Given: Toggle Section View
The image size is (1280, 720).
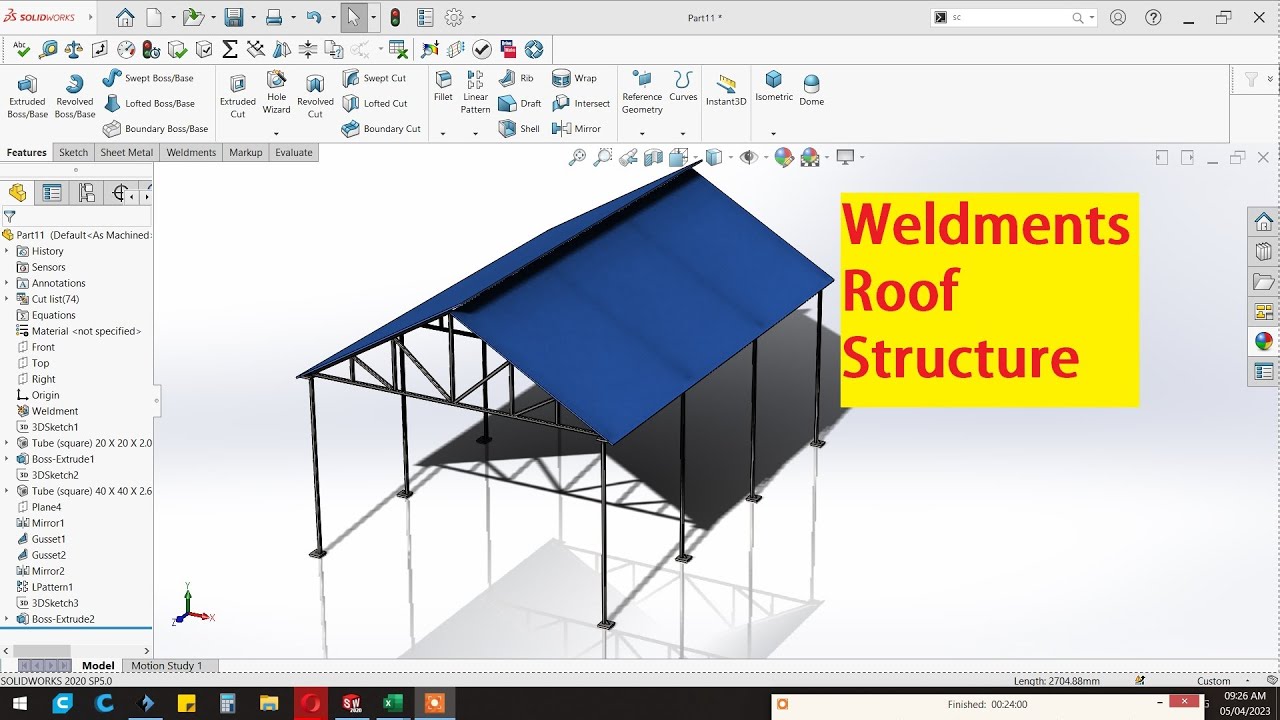Looking at the screenshot, I should [x=654, y=157].
